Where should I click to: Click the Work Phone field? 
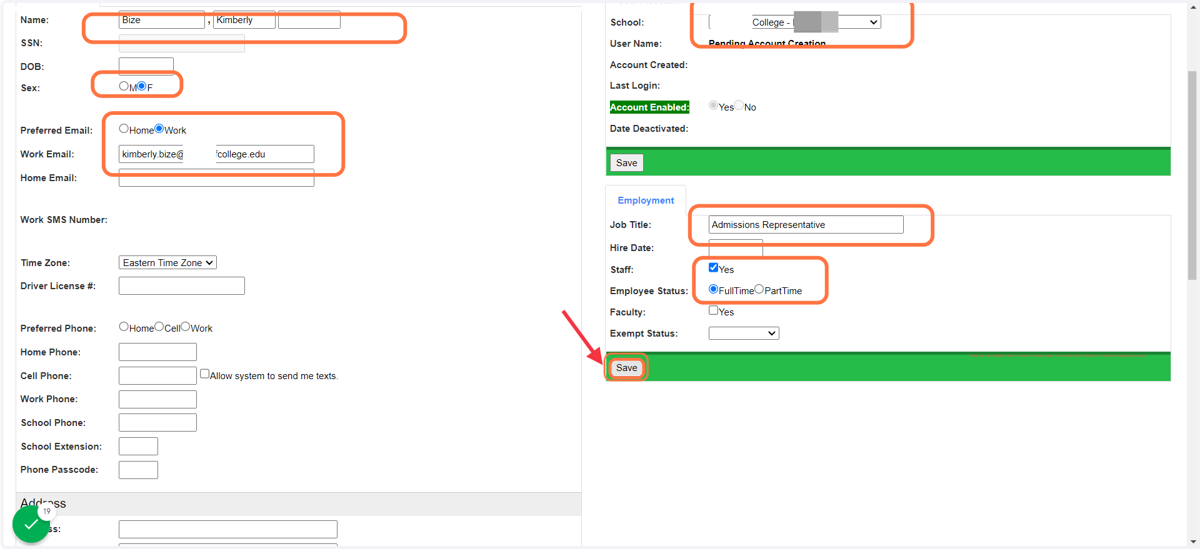(x=158, y=399)
